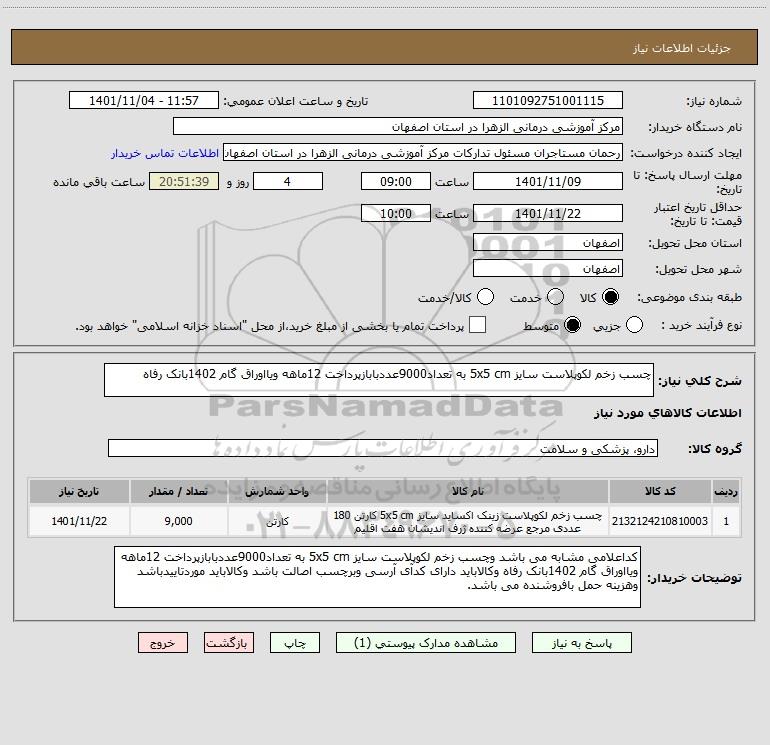Click the جزئیات اطلاعات نیاز header title
This screenshot has width=770, height=745.
click(682, 48)
